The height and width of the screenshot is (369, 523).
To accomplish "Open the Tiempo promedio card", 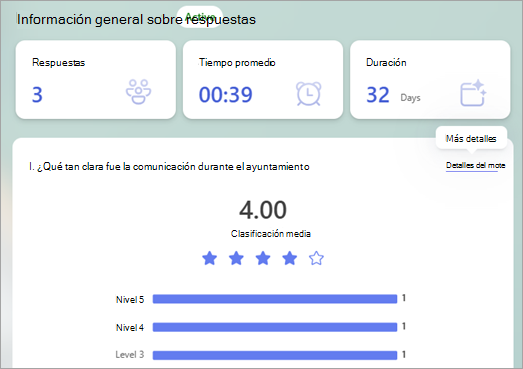I will click(263, 80).
